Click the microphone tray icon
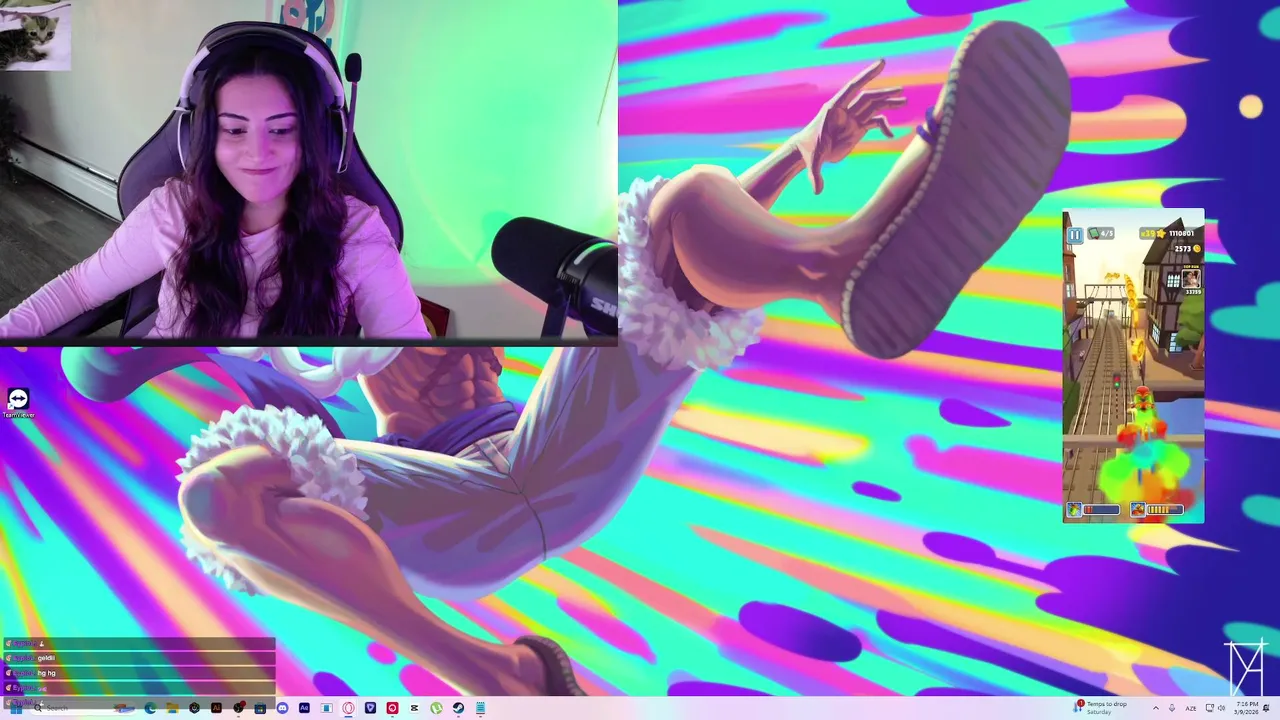1280x720 pixels. click(1172, 708)
